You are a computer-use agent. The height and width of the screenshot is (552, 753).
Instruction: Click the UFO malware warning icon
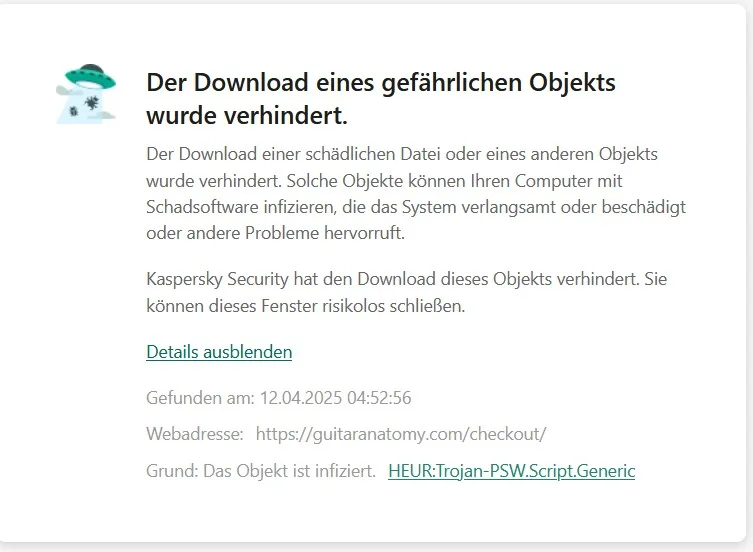click(86, 94)
